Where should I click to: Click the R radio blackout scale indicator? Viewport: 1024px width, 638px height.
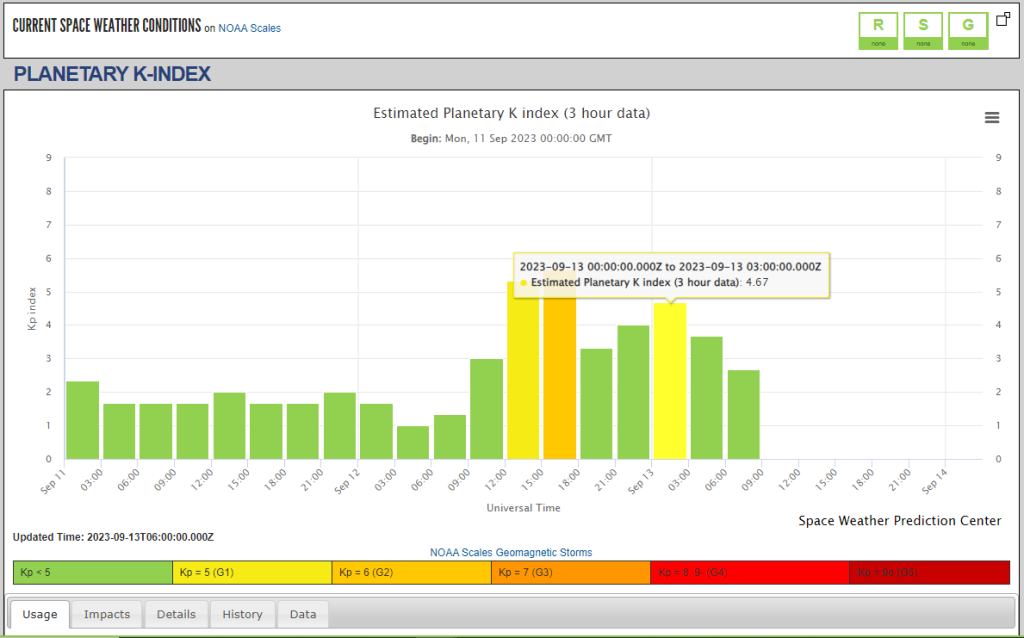[x=879, y=30]
